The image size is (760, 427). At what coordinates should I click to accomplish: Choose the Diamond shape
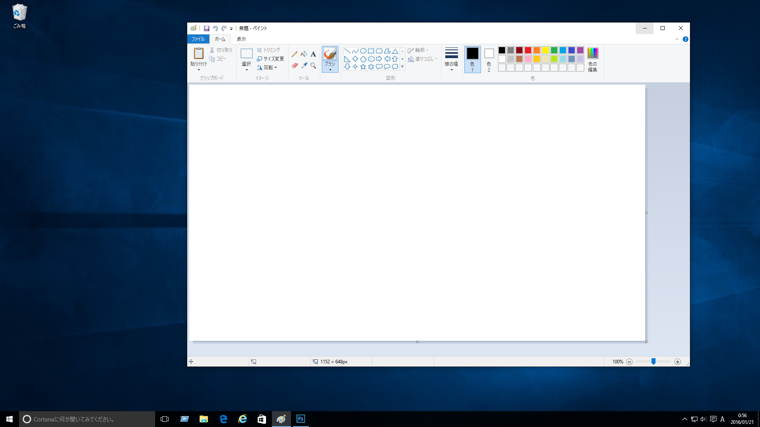pos(355,59)
